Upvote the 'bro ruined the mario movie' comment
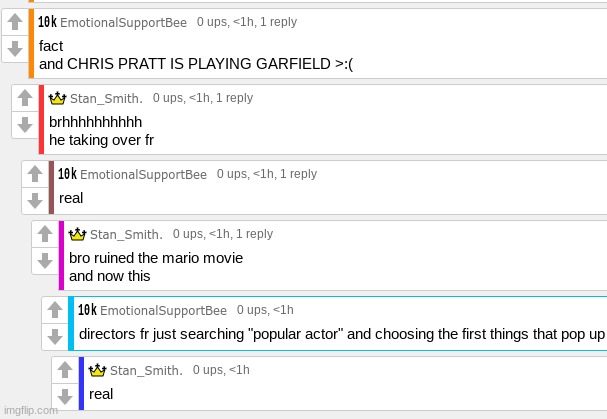Screen dimensions: 607x419 [45, 234]
